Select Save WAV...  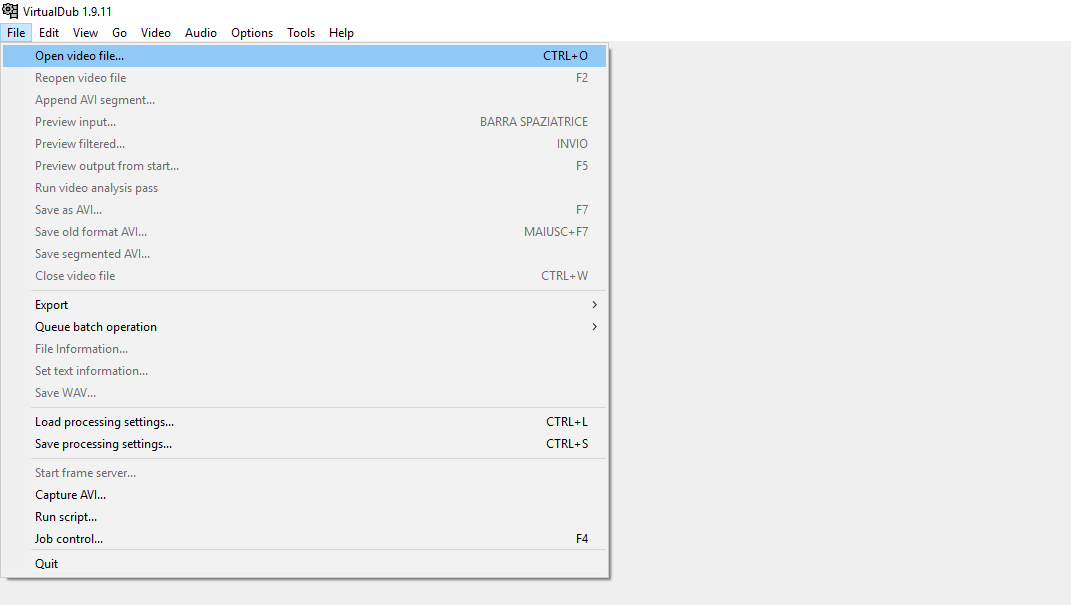click(x=305, y=393)
